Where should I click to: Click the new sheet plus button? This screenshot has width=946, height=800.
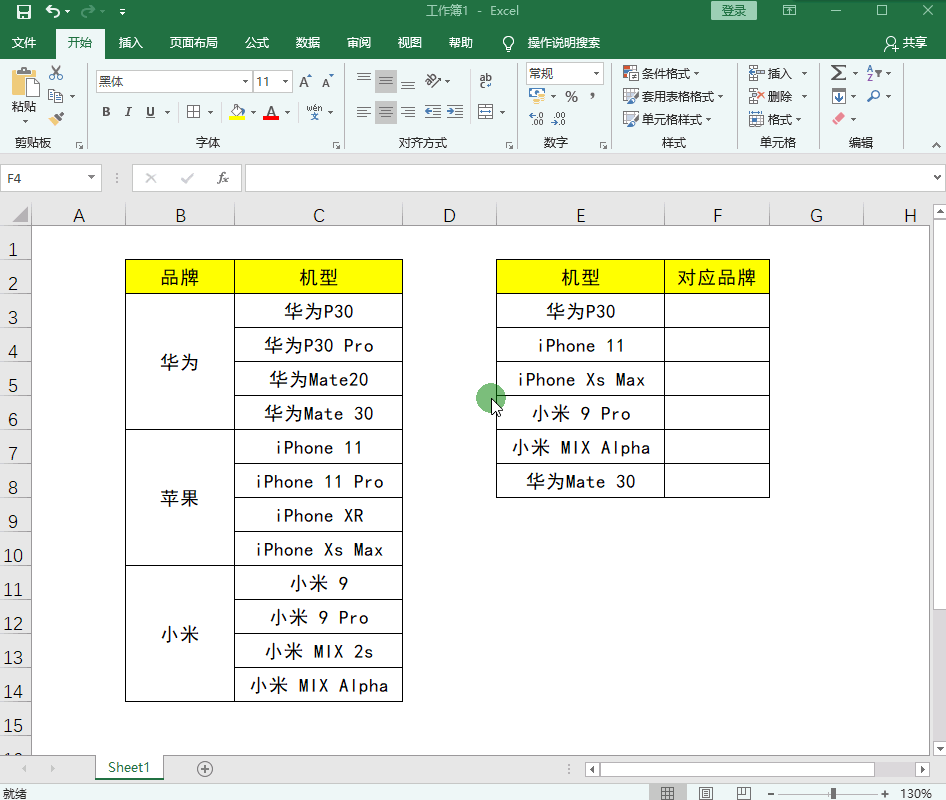pos(205,769)
